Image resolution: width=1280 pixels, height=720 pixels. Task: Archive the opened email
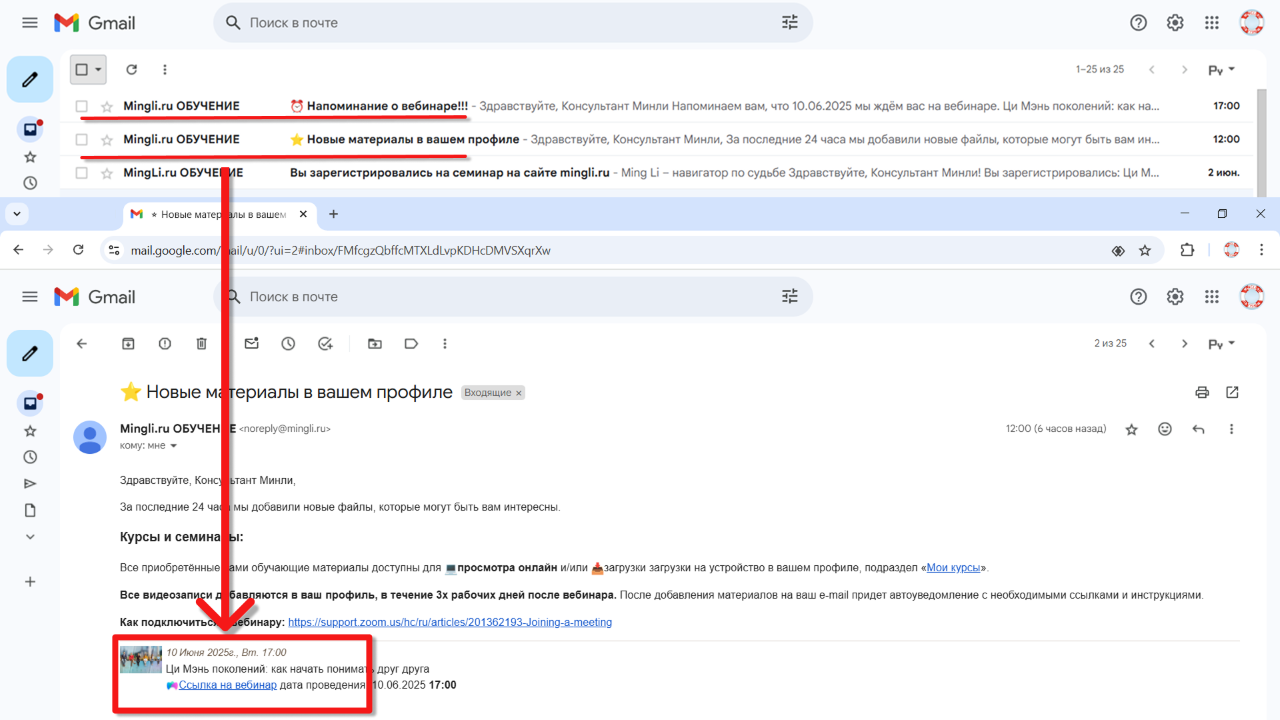128,344
